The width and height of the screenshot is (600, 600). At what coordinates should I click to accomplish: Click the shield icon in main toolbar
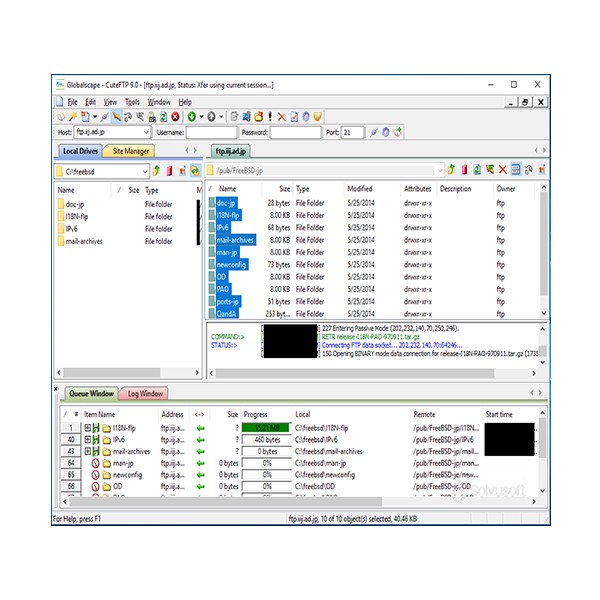pos(317,117)
